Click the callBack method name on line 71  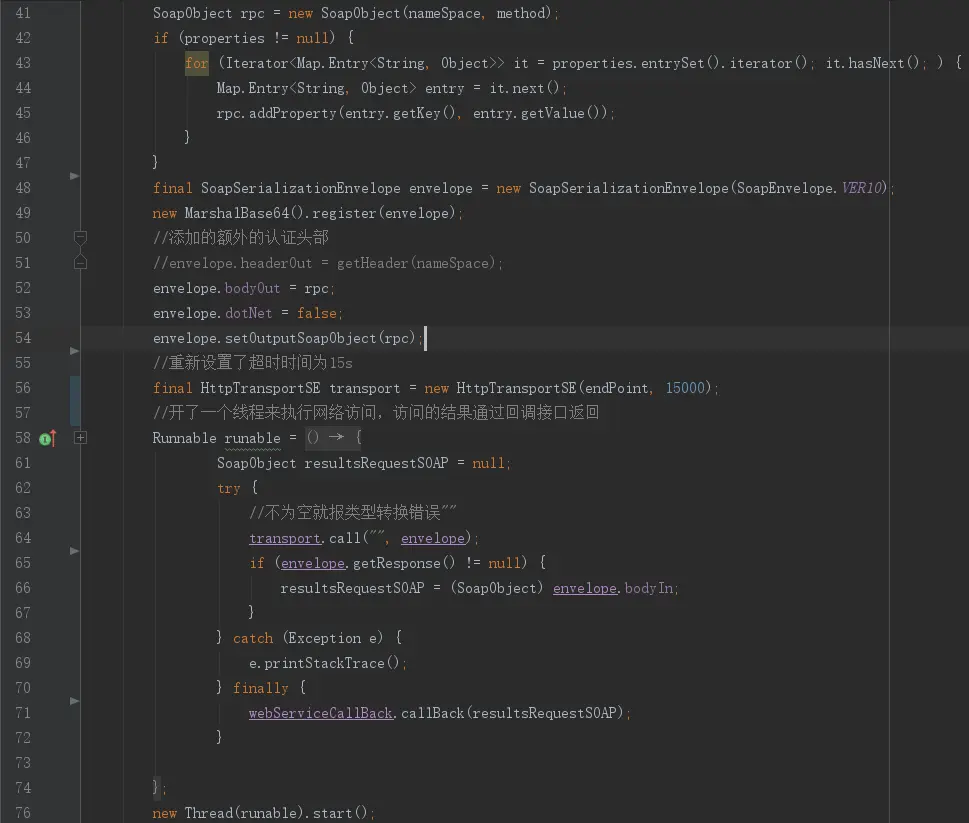click(433, 713)
